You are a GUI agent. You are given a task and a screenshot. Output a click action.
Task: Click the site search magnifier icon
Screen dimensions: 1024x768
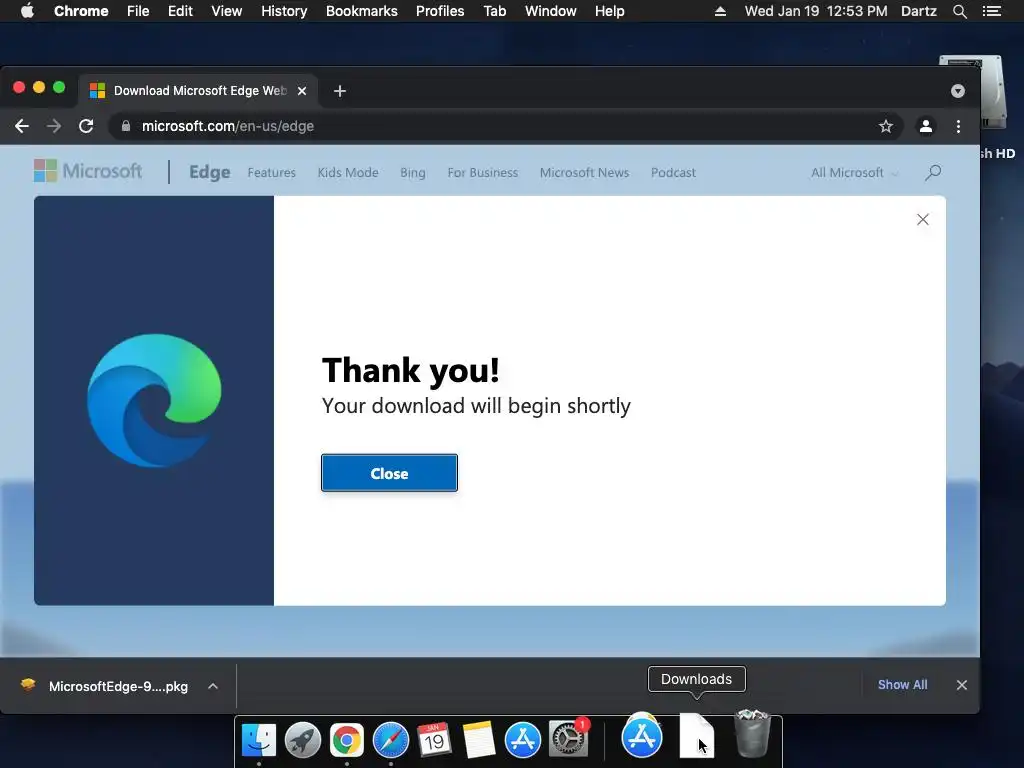933,172
